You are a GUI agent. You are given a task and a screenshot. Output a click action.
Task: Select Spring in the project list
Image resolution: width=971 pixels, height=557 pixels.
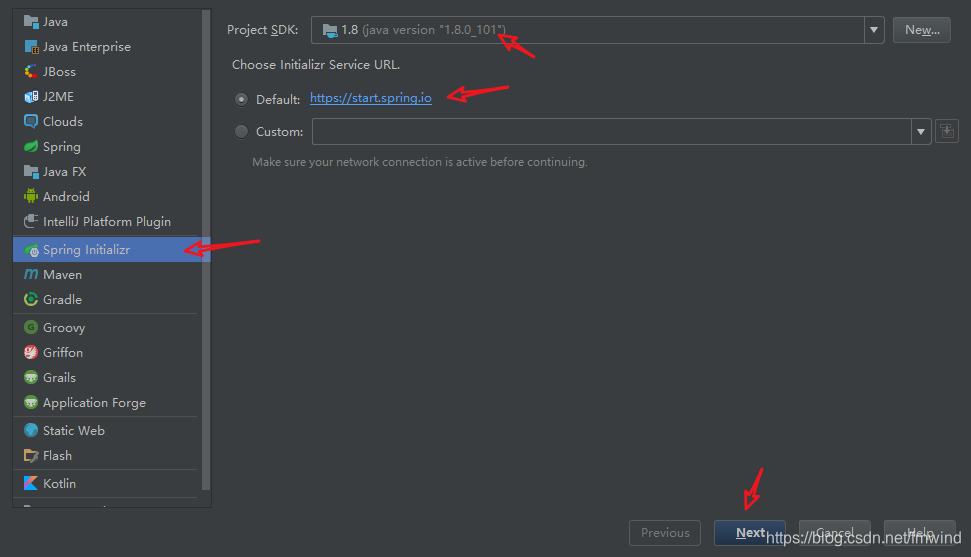(105, 147)
